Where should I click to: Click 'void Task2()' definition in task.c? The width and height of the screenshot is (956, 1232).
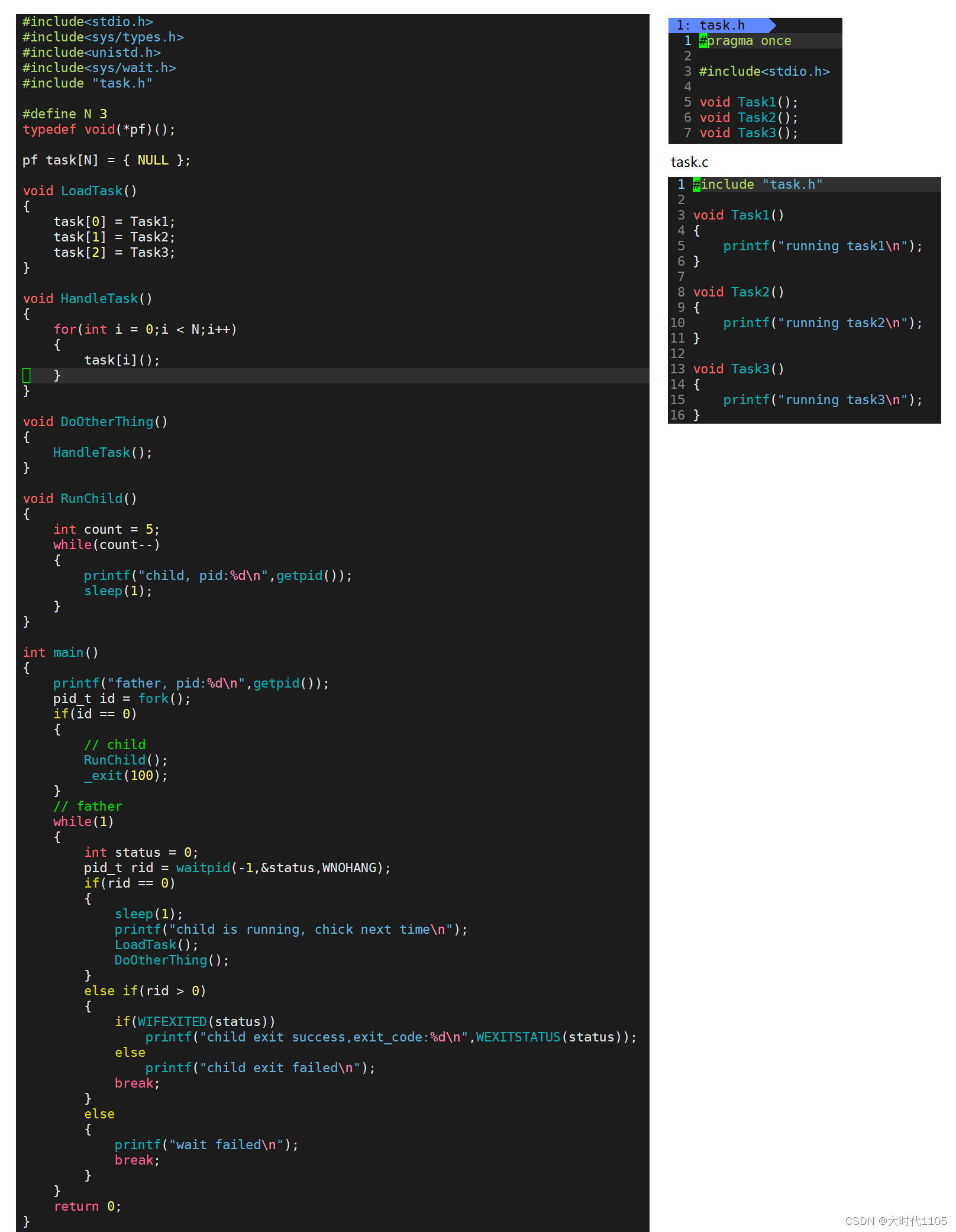click(739, 292)
